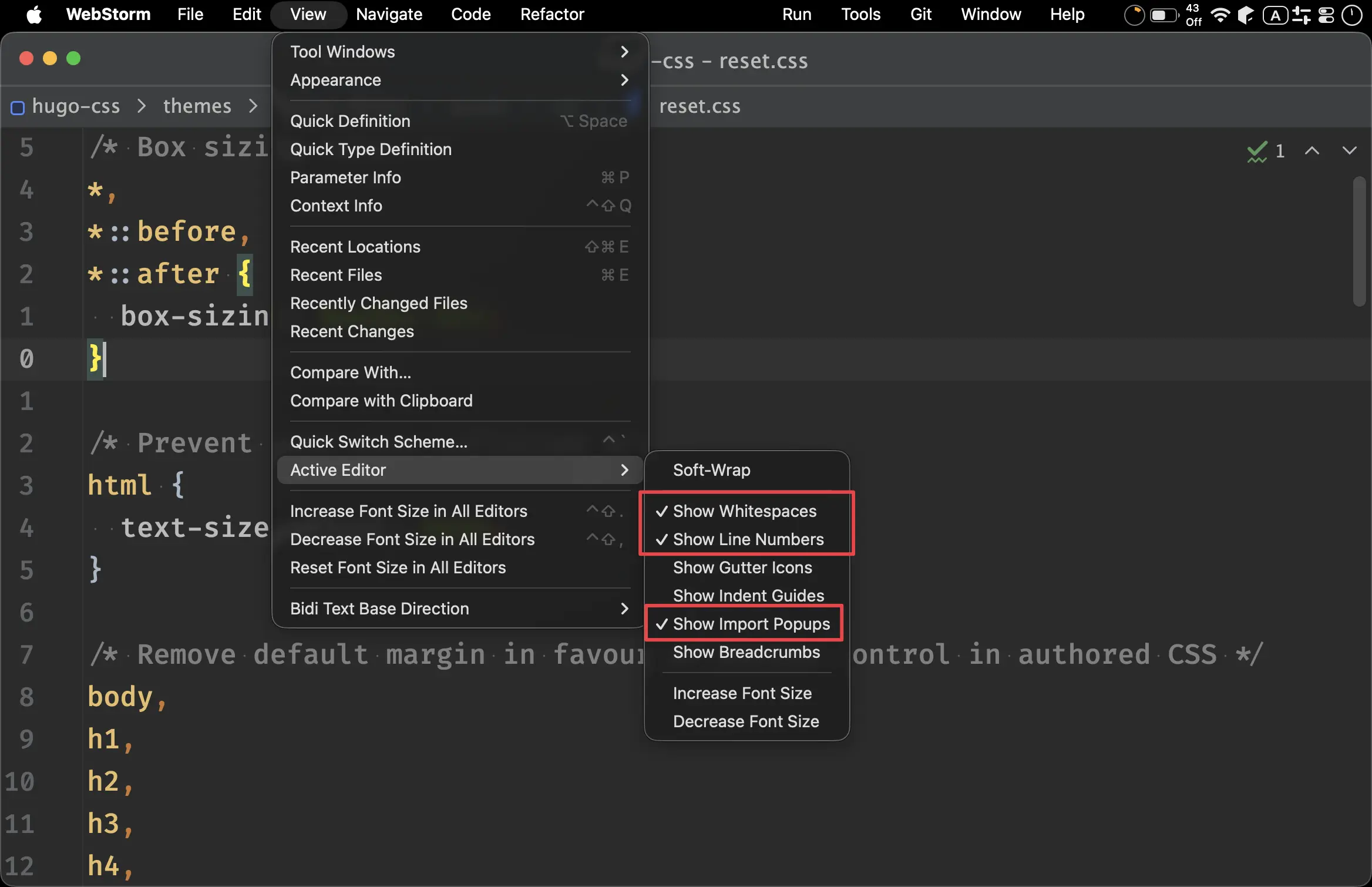This screenshot has height=887, width=1372.
Task: Go to next highlighted problem arrow
Action: coord(1349,151)
